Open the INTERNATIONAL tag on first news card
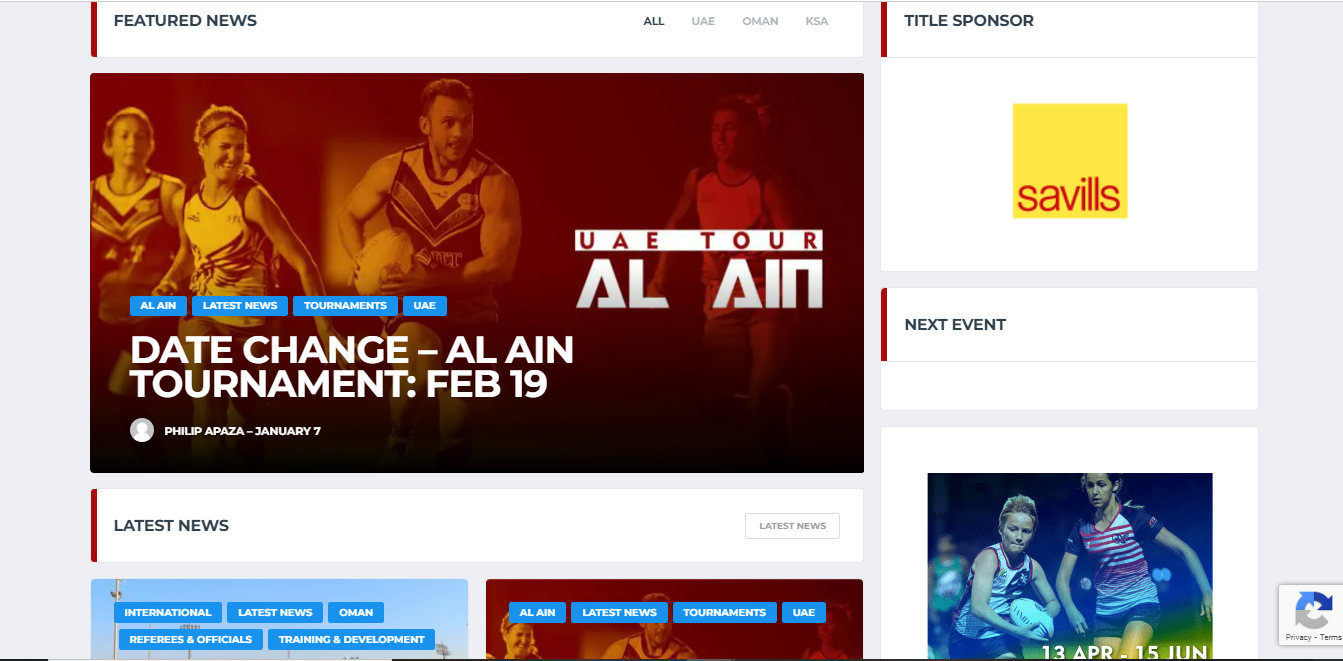1343x661 pixels. click(168, 613)
